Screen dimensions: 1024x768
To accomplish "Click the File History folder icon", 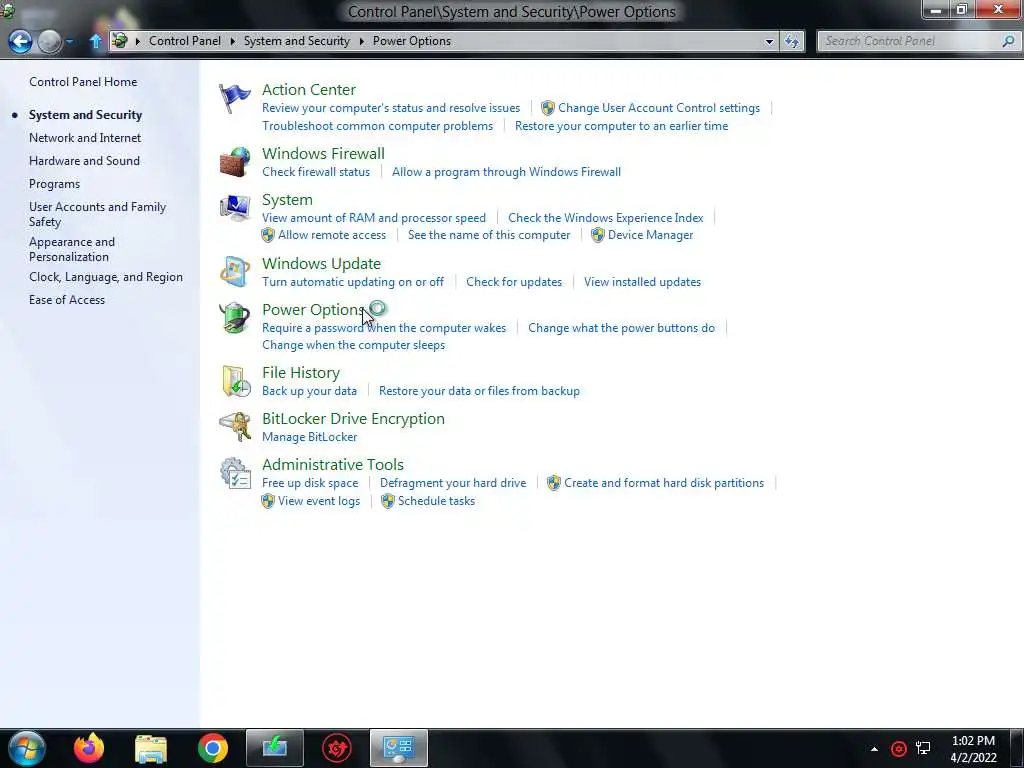I will point(236,381).
